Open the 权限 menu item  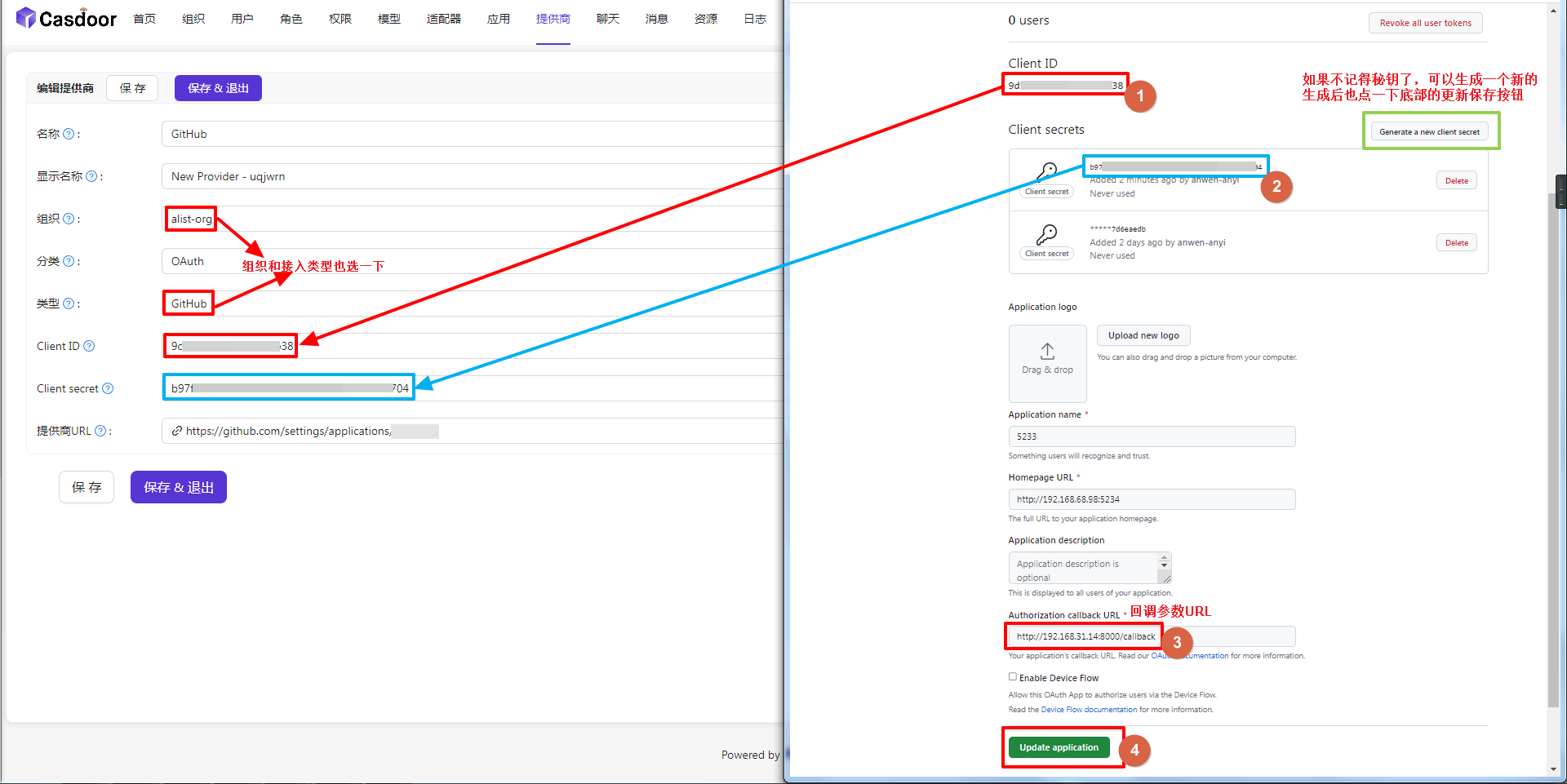(340, 19)
